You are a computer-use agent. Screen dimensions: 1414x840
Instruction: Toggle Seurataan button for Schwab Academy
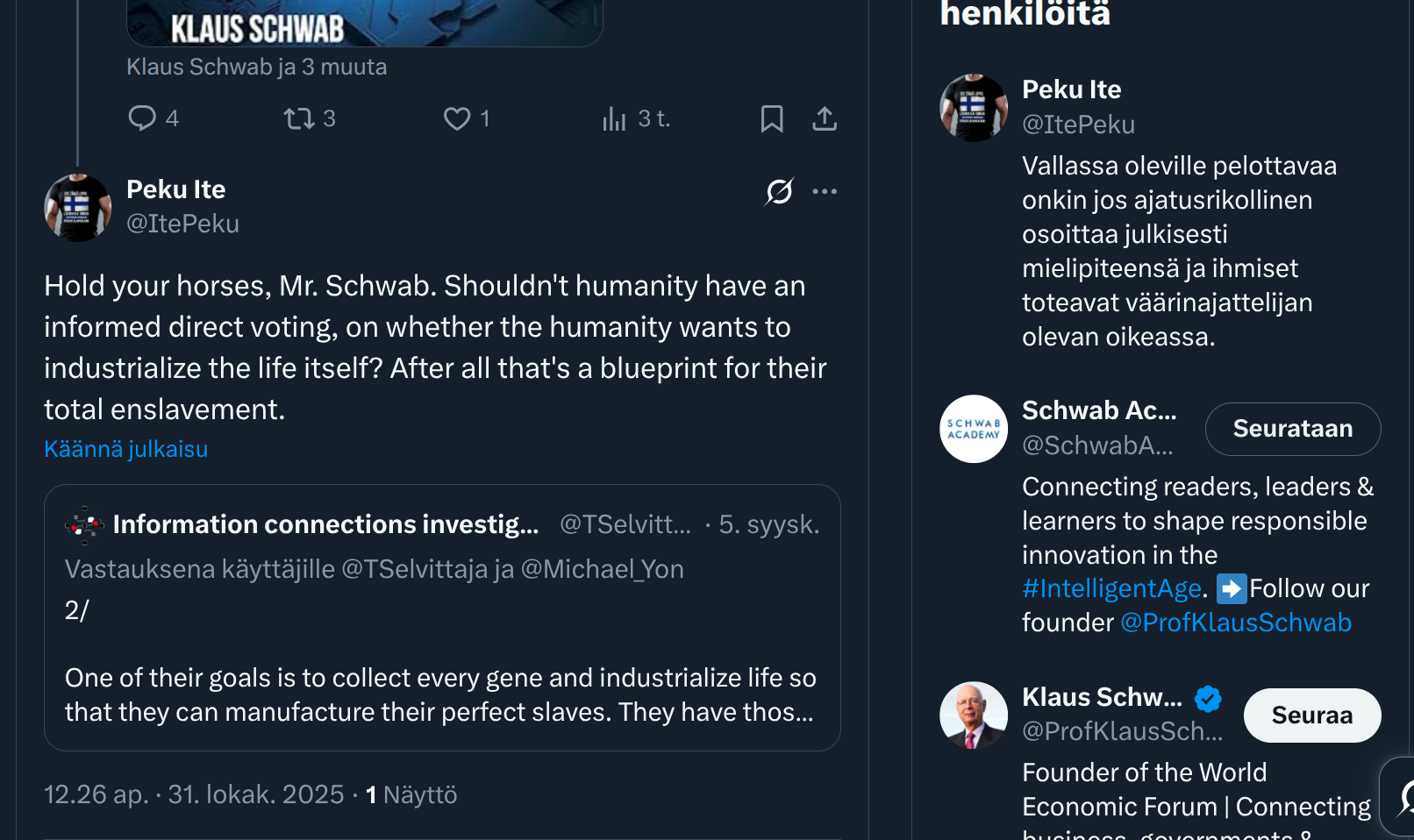point(1292,429)
